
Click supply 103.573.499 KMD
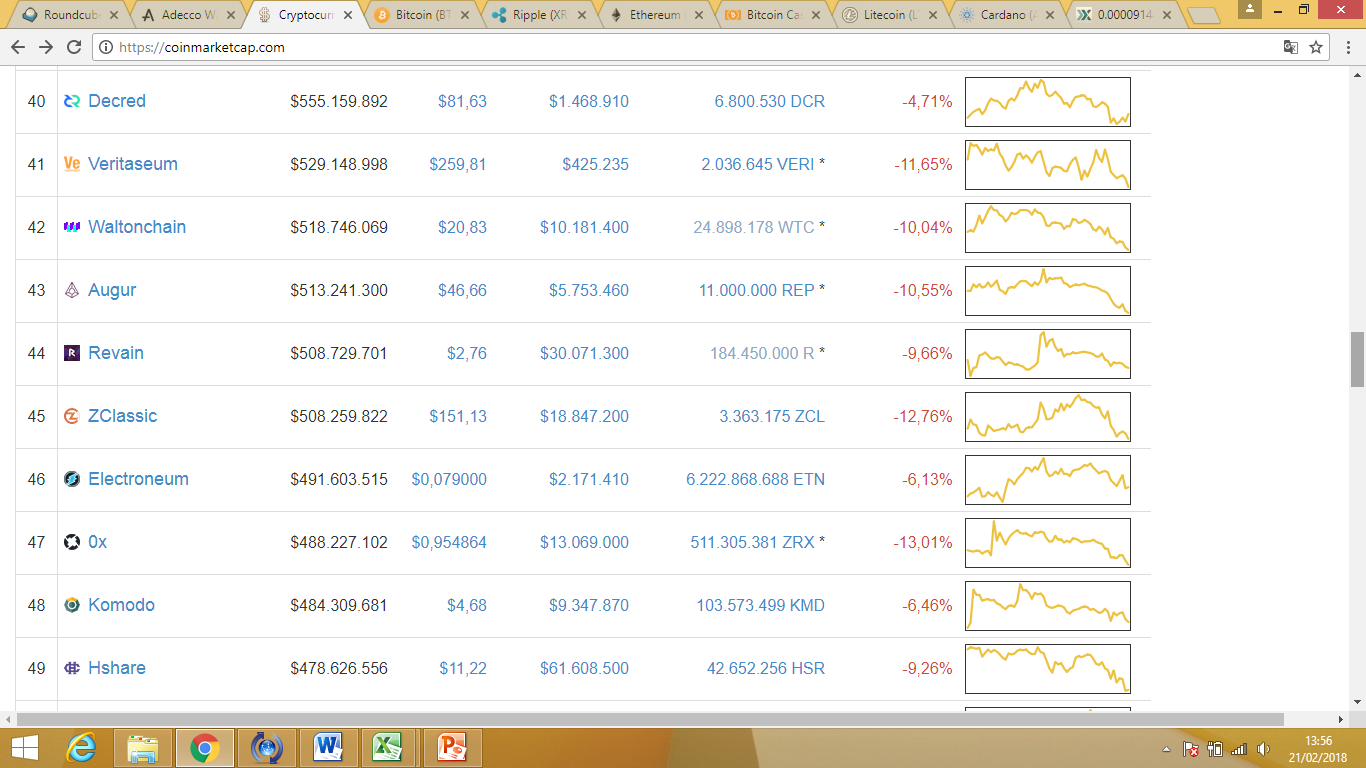[761, 605]
